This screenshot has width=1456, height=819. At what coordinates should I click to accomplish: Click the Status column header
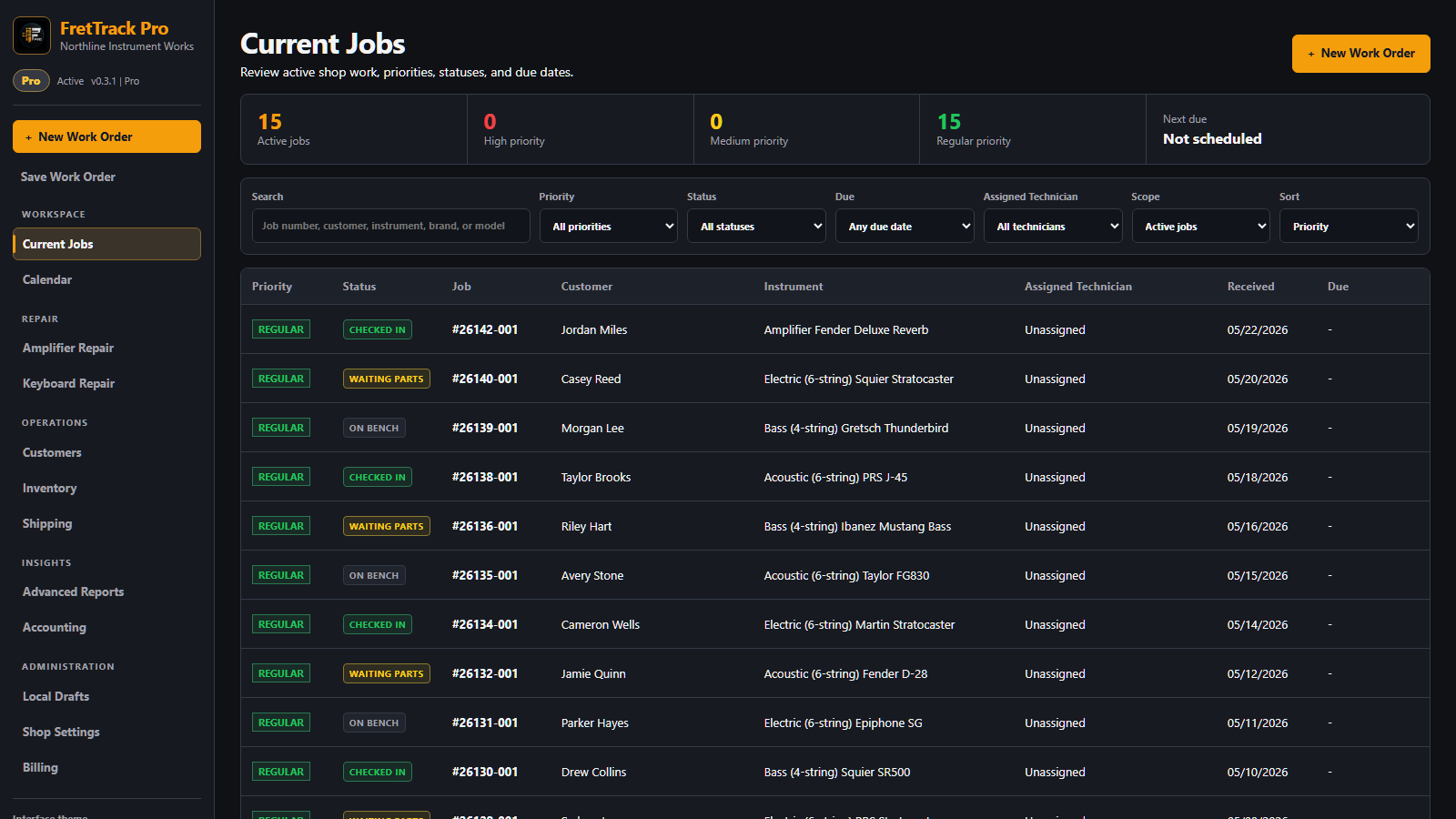point(359,287)
